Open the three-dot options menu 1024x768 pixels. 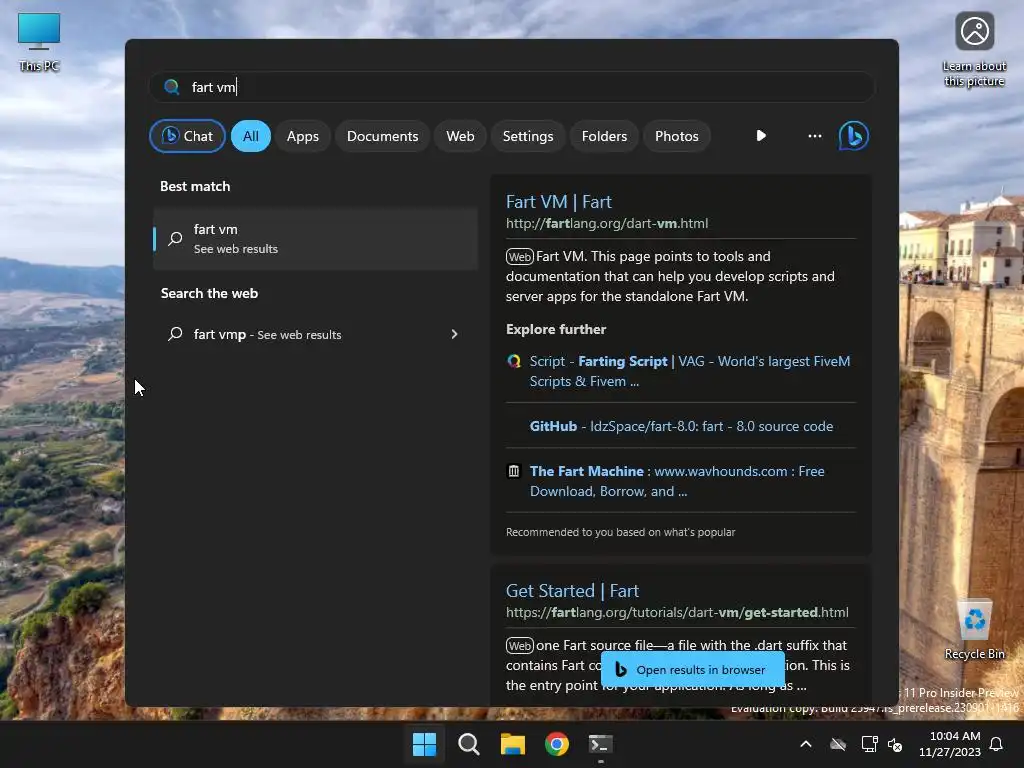pos(814,136)
